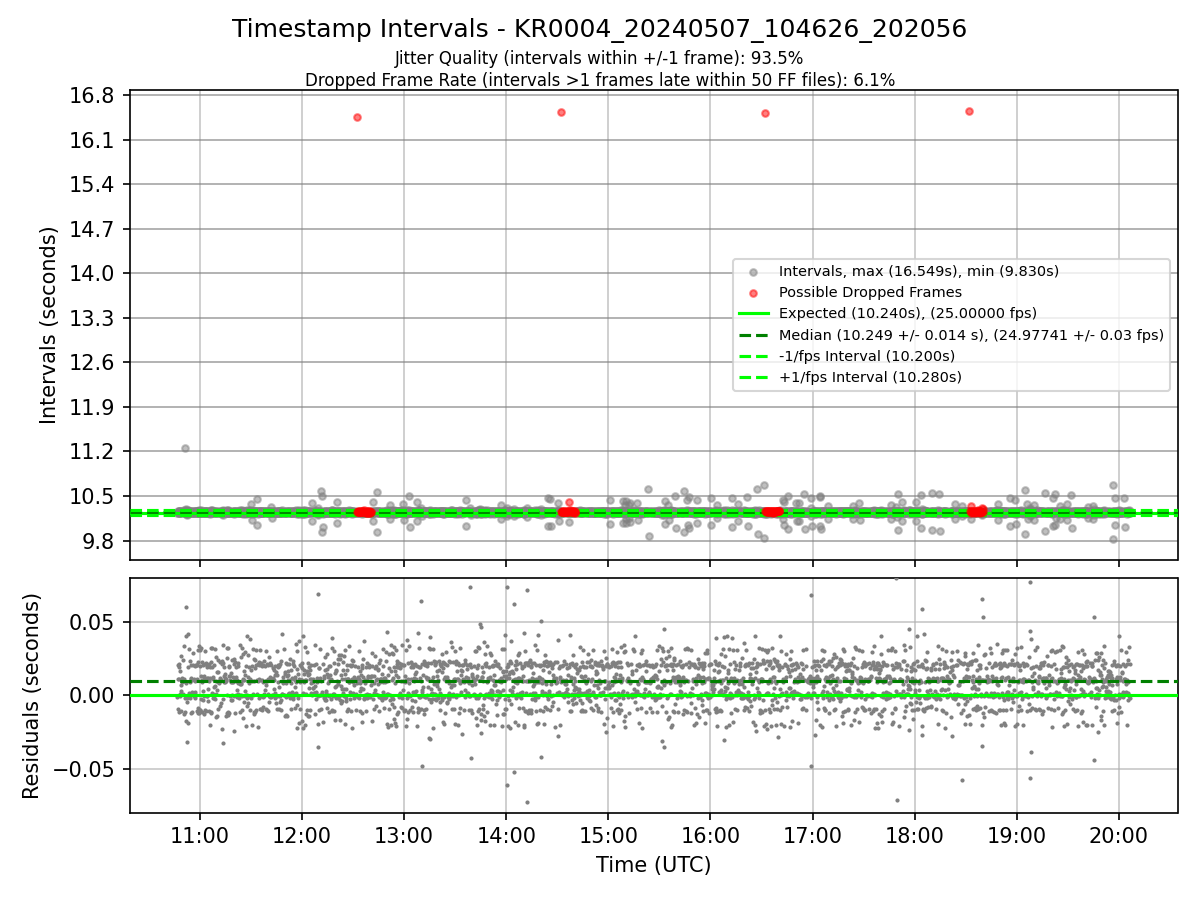Click the red dropped-frame point near 18:30 at top

[969, 111]
